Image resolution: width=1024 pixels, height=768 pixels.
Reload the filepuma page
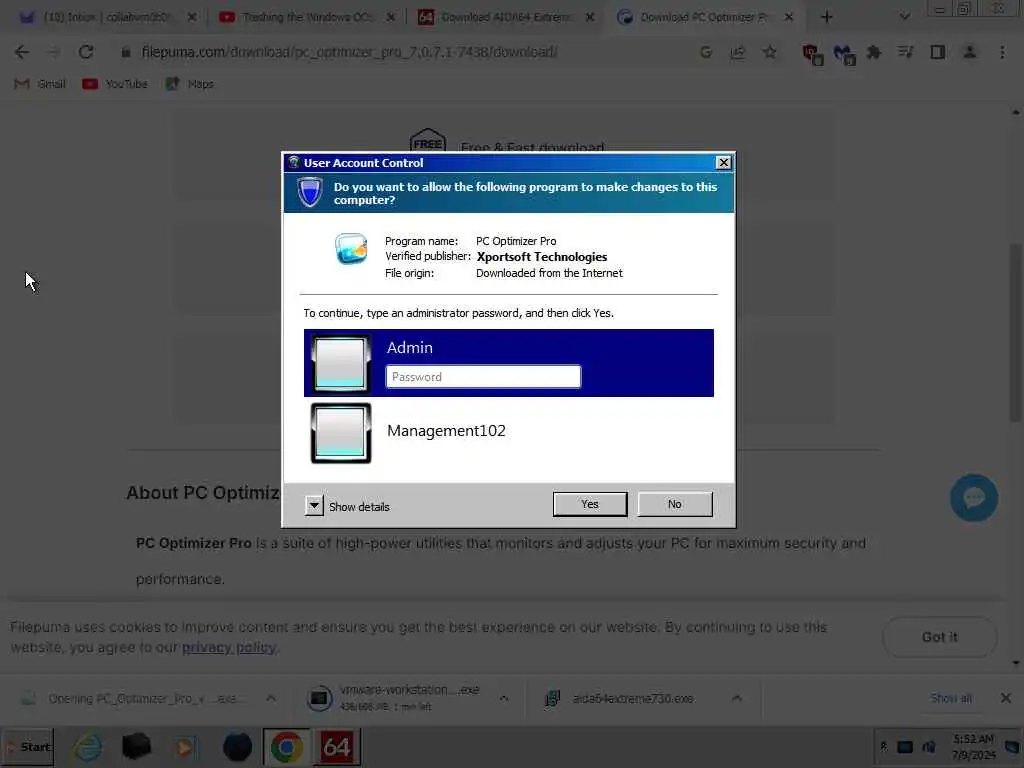click(x=86, y=52)
